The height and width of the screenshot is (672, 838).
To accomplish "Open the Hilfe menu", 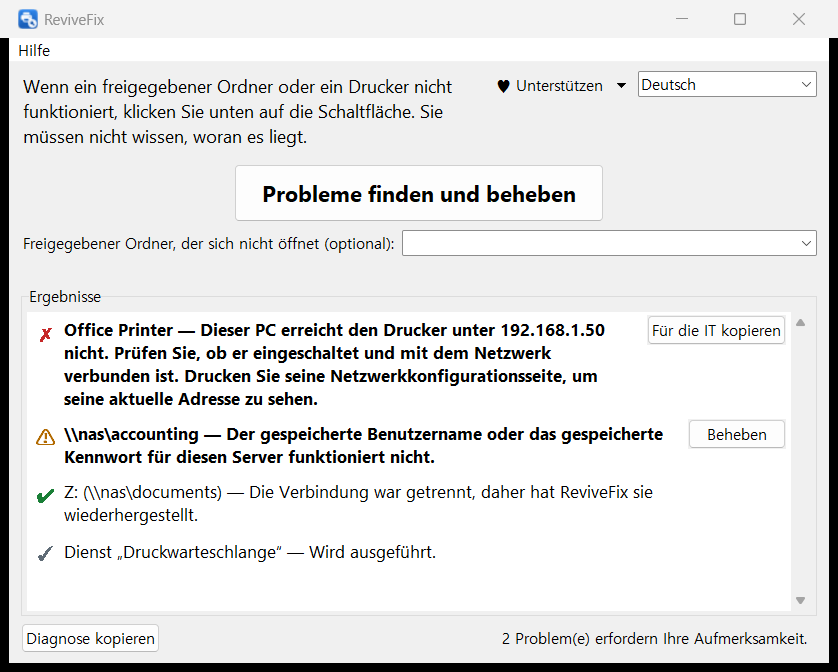I will tap(34, 50).
